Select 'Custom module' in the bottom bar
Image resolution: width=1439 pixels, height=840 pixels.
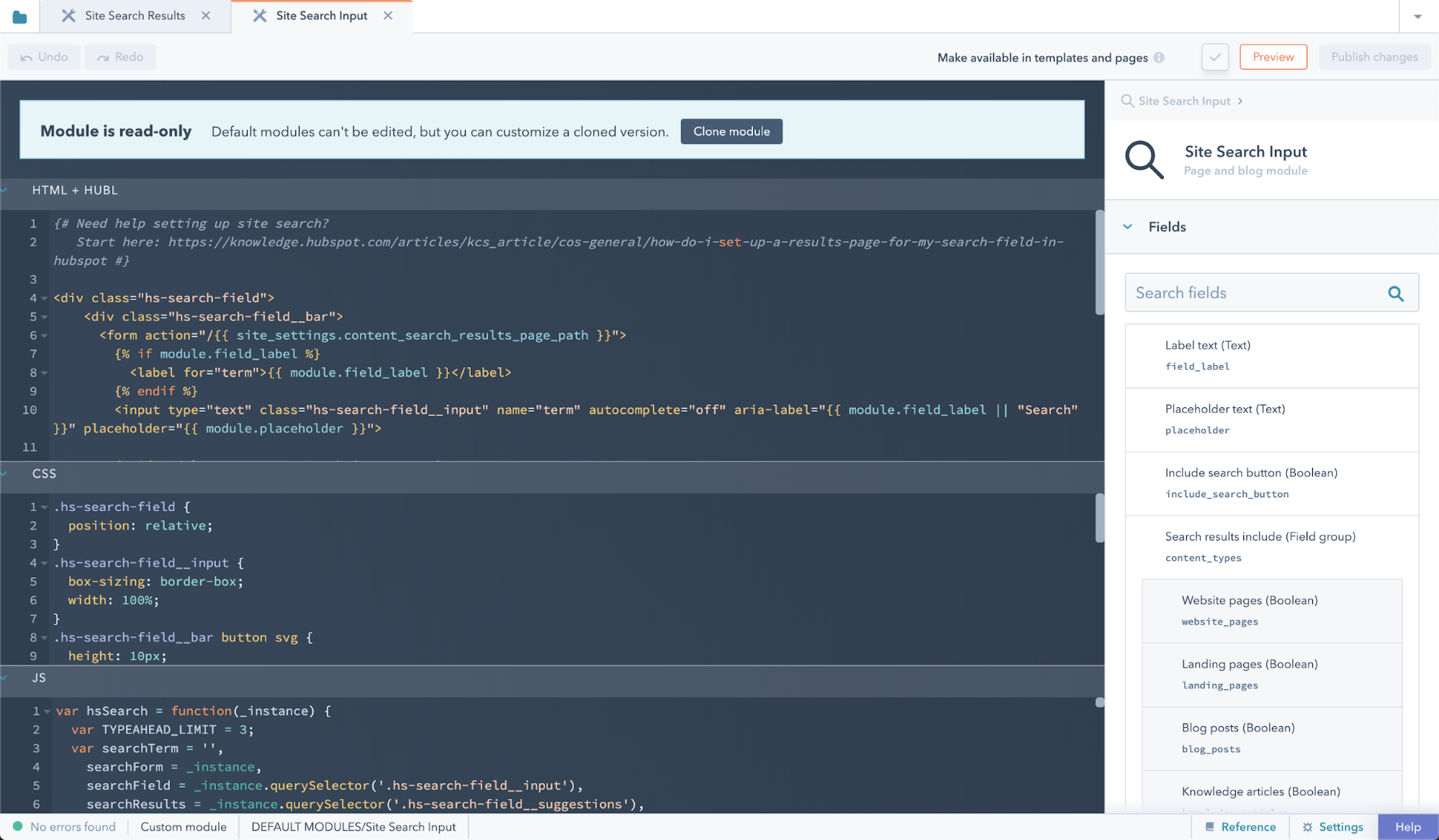[183, 826]
